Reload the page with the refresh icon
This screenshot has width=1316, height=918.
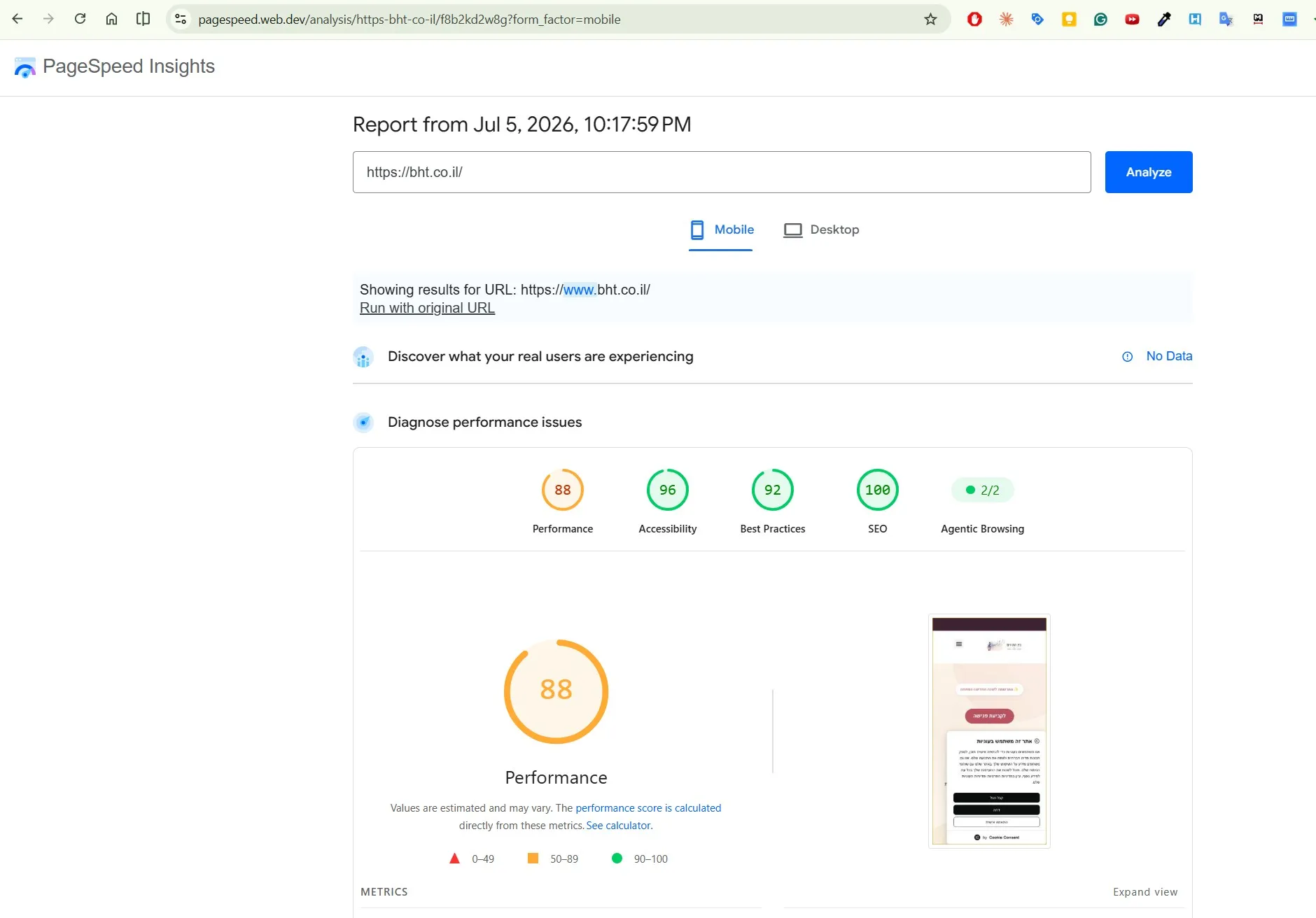click(x=80, y=19)
